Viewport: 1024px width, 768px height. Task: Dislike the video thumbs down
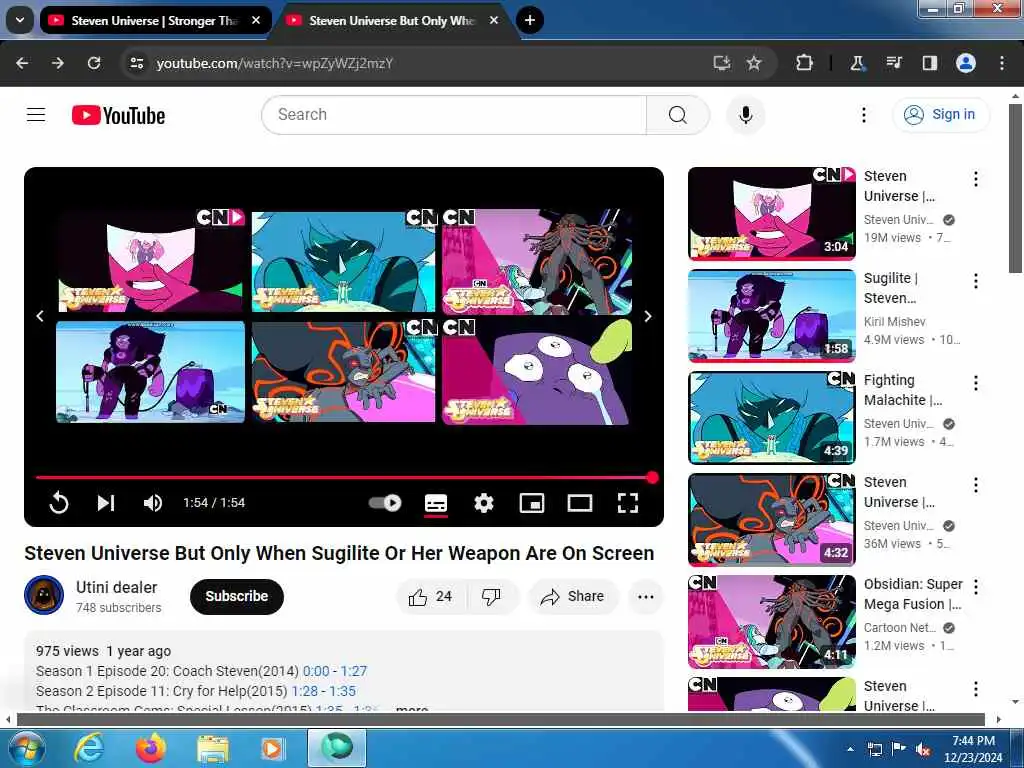(x=491, y=596)
